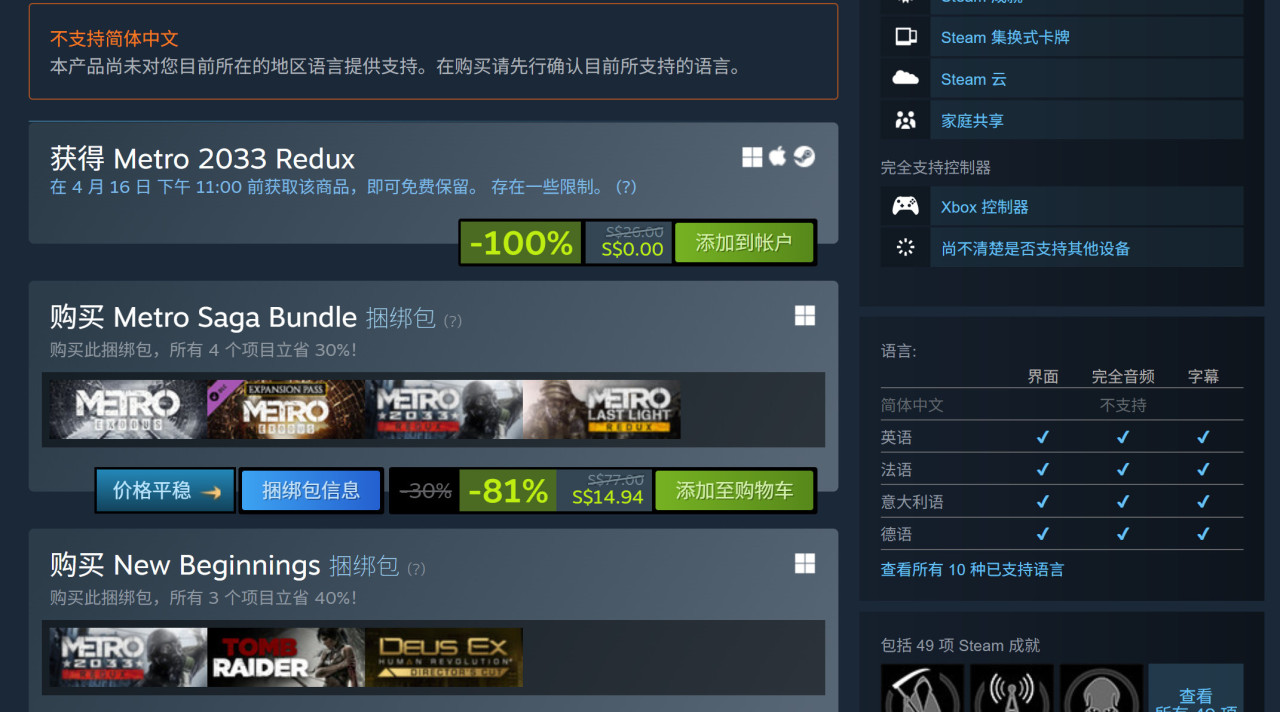Click the SteamOS icon beside Metro 2033 Redux
This screenshot has height=712, width=1280.
click(804, 156)
